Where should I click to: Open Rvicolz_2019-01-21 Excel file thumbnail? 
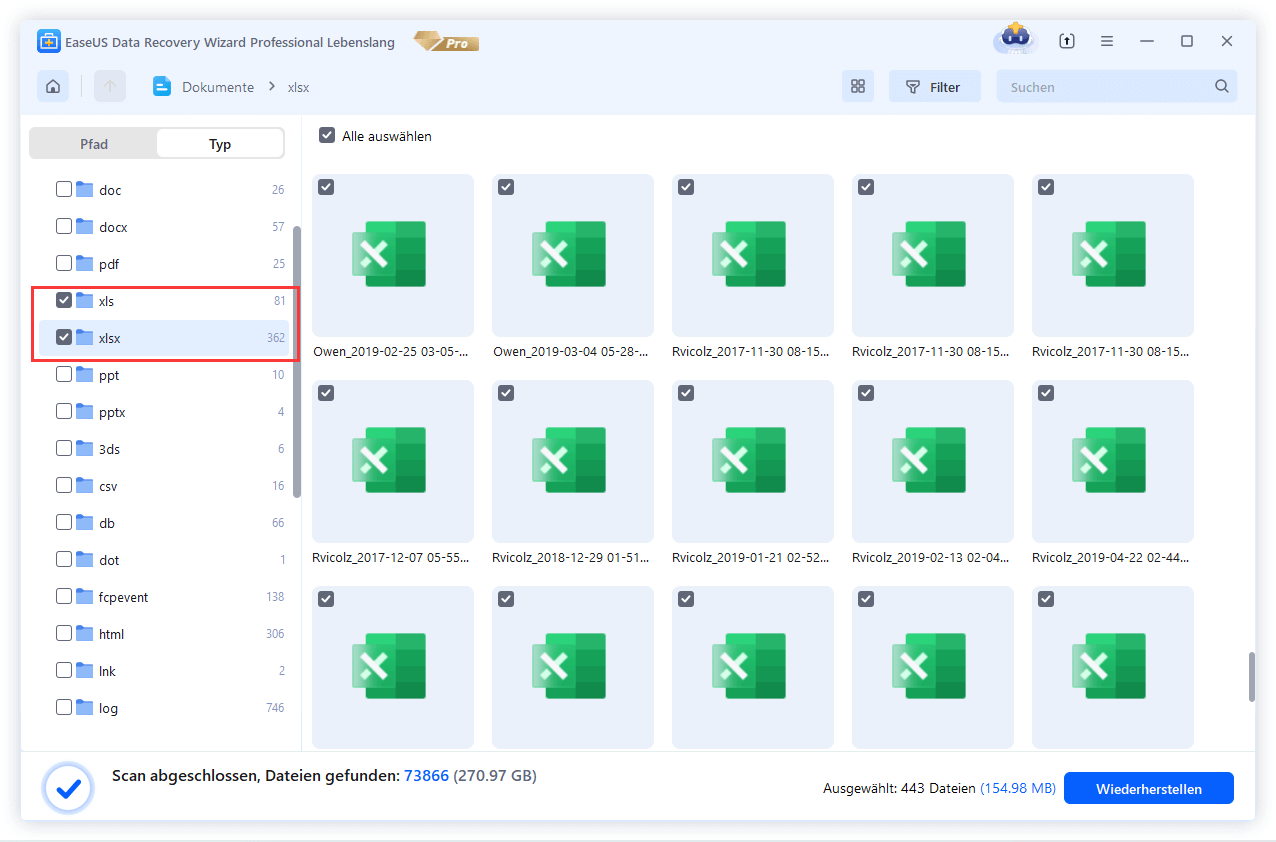753,461
